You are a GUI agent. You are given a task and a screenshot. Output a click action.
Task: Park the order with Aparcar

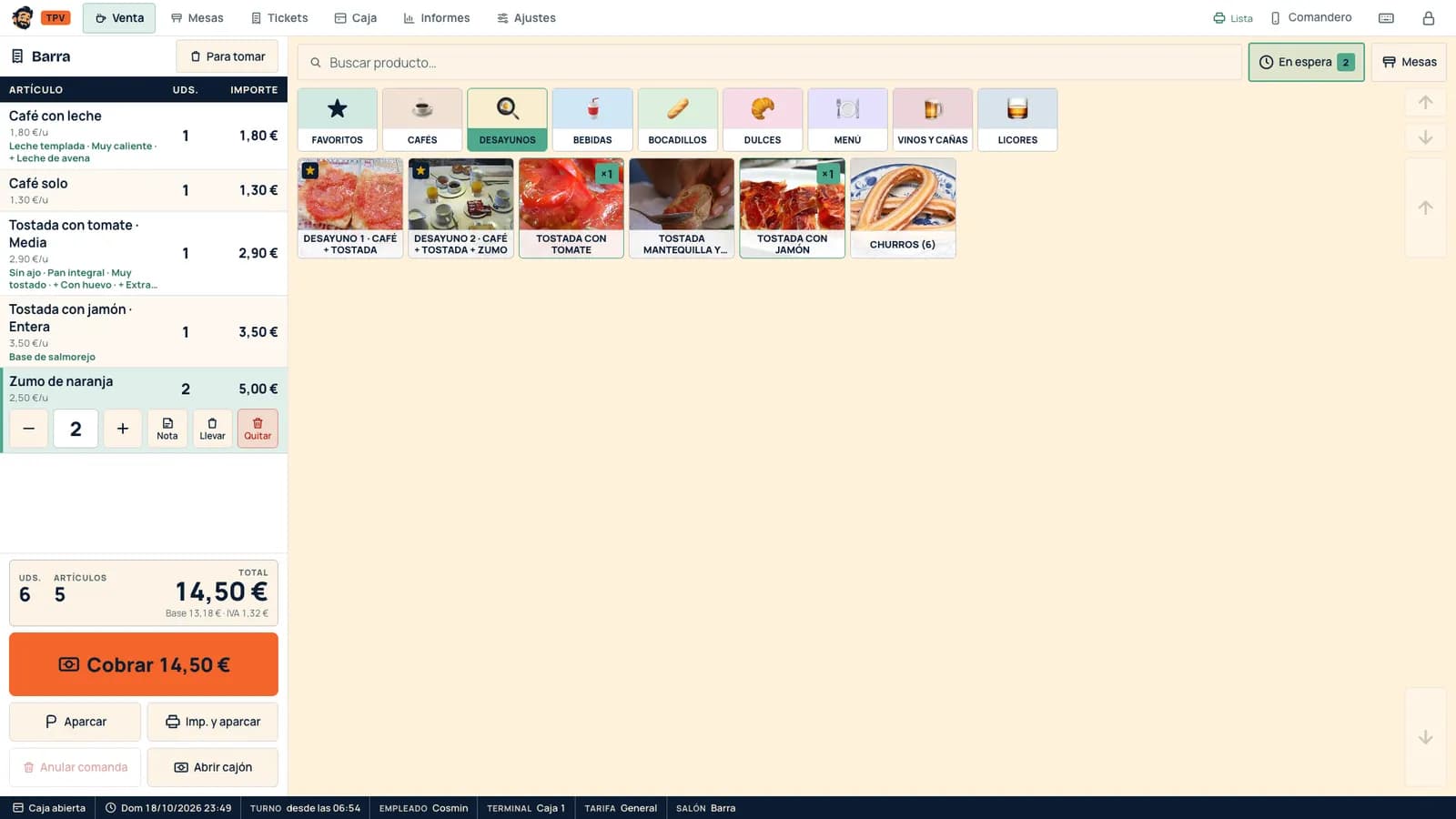pyautogui.click(x=75, y=722)
